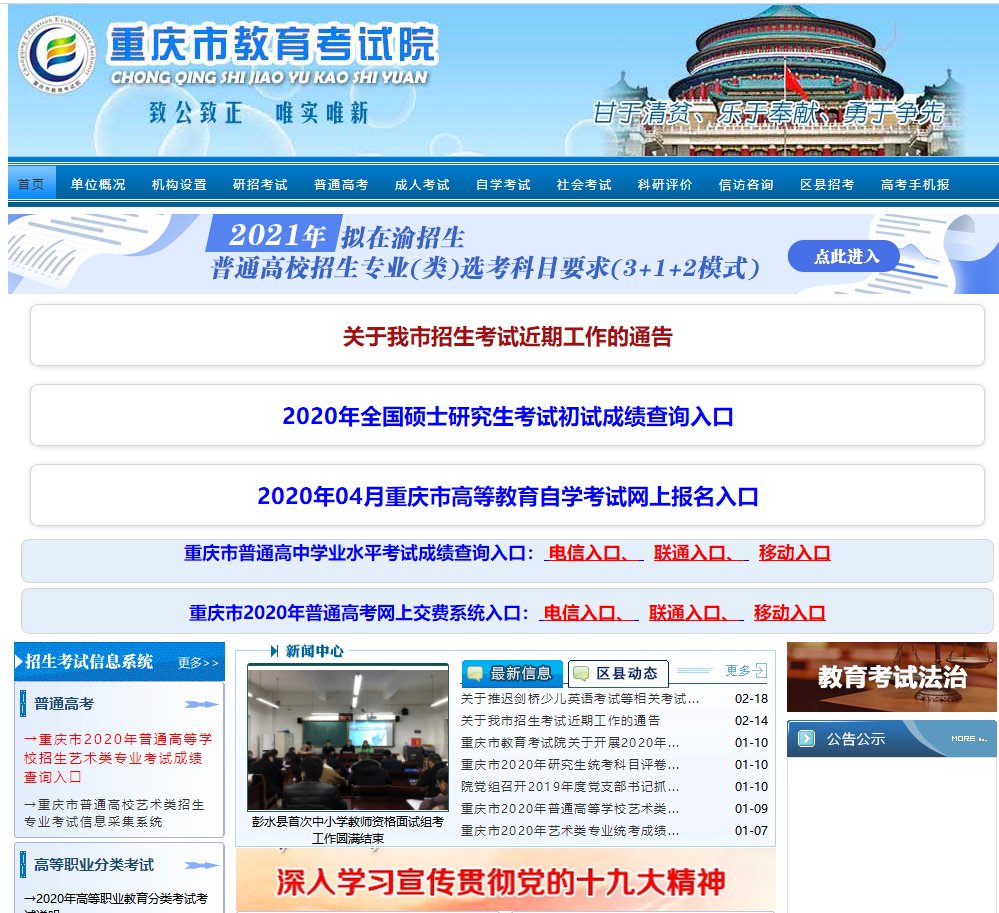This screenshot has width=999, height=913.
Task: Click the blue arrow beside 普通高考 section
Action: [201, 704]
